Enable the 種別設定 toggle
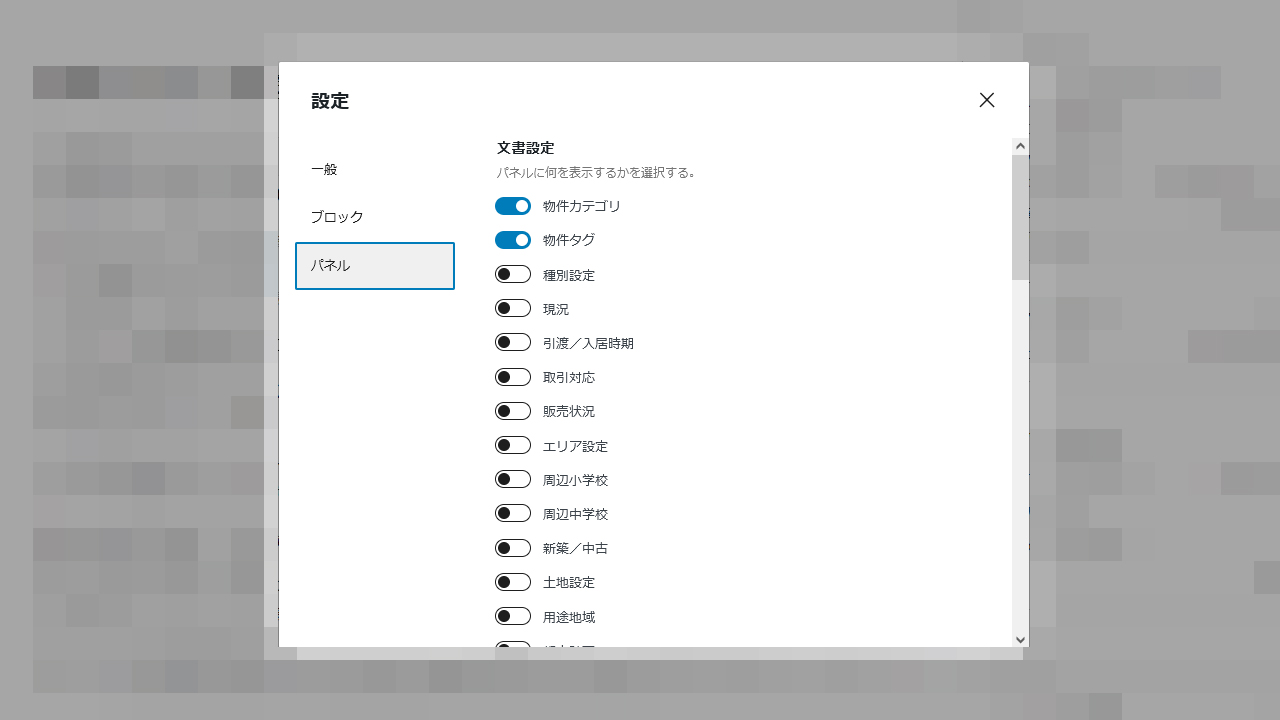 pos(513,274)
